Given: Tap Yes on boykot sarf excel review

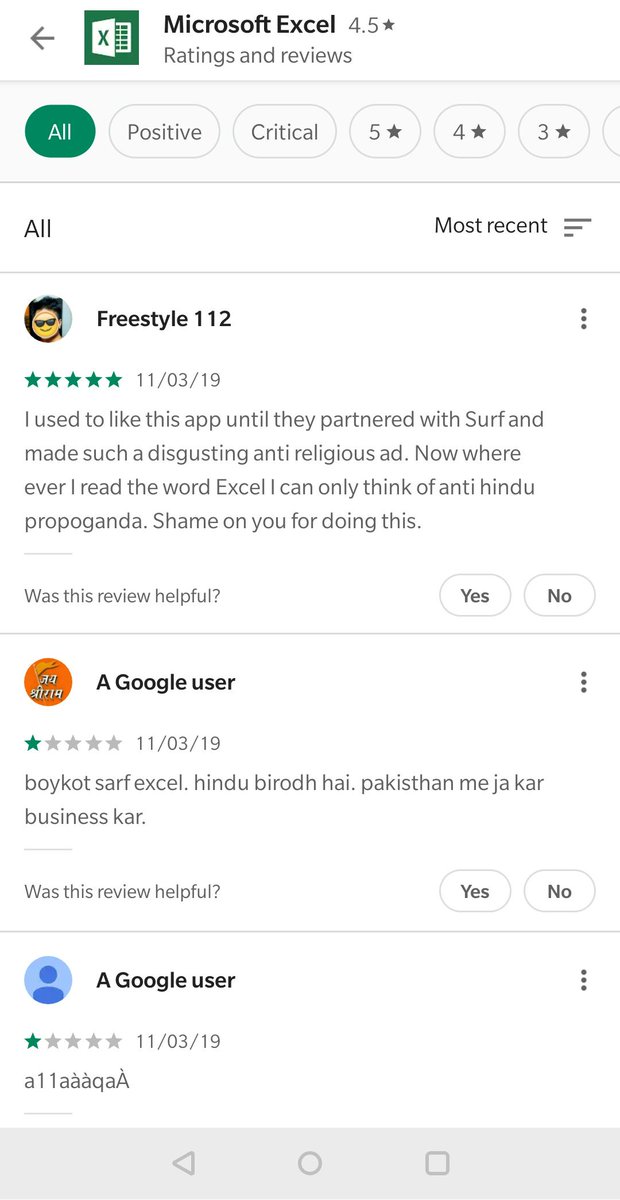Looking at the screenshot, I should click(x=475, y=891).
